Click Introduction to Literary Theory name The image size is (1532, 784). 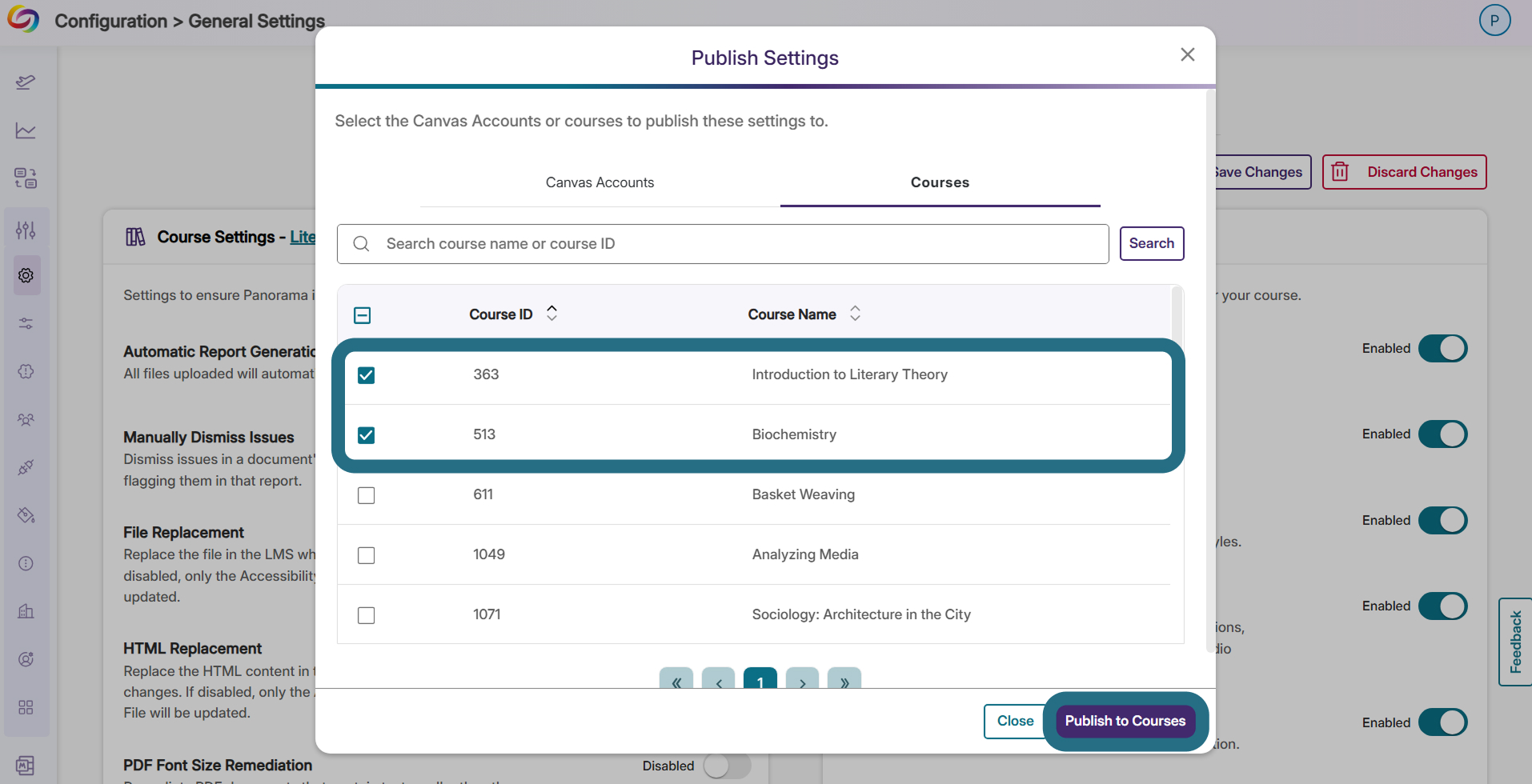[x=849, y=374]
